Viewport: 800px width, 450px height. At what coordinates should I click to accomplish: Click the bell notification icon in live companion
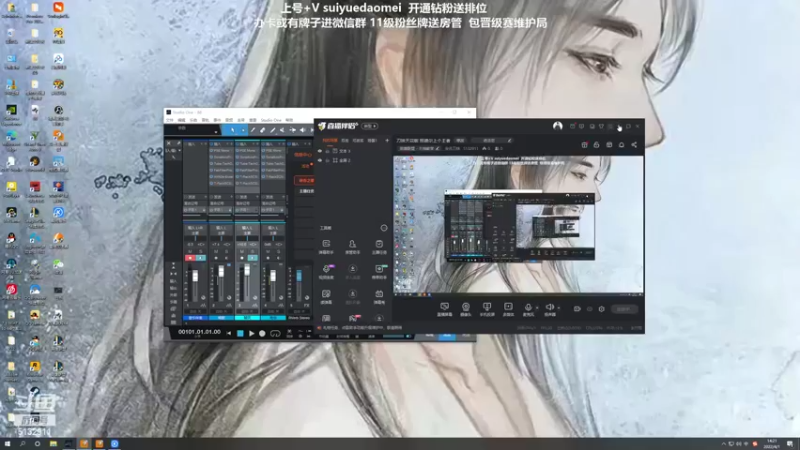[621, 145]
